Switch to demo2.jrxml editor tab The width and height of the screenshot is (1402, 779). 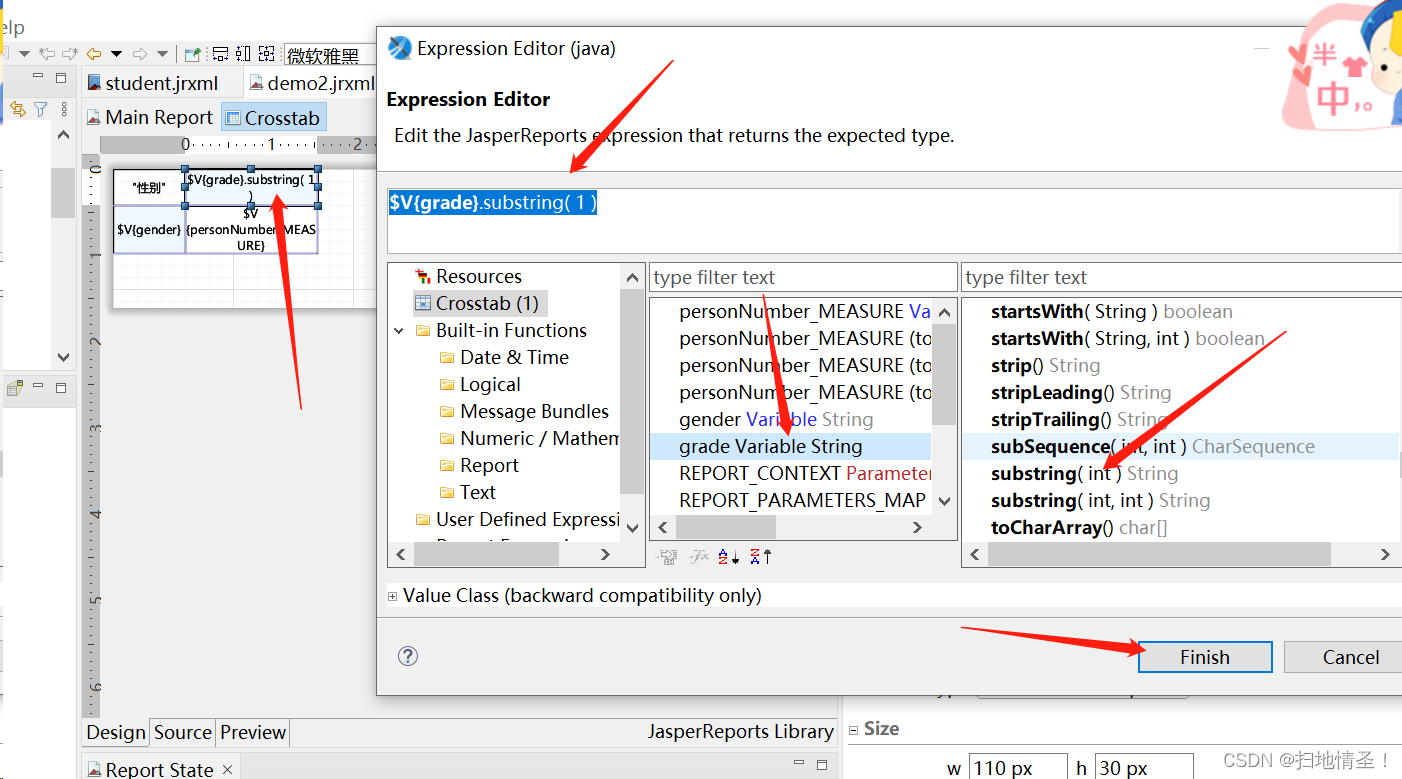tap(312, 83)
